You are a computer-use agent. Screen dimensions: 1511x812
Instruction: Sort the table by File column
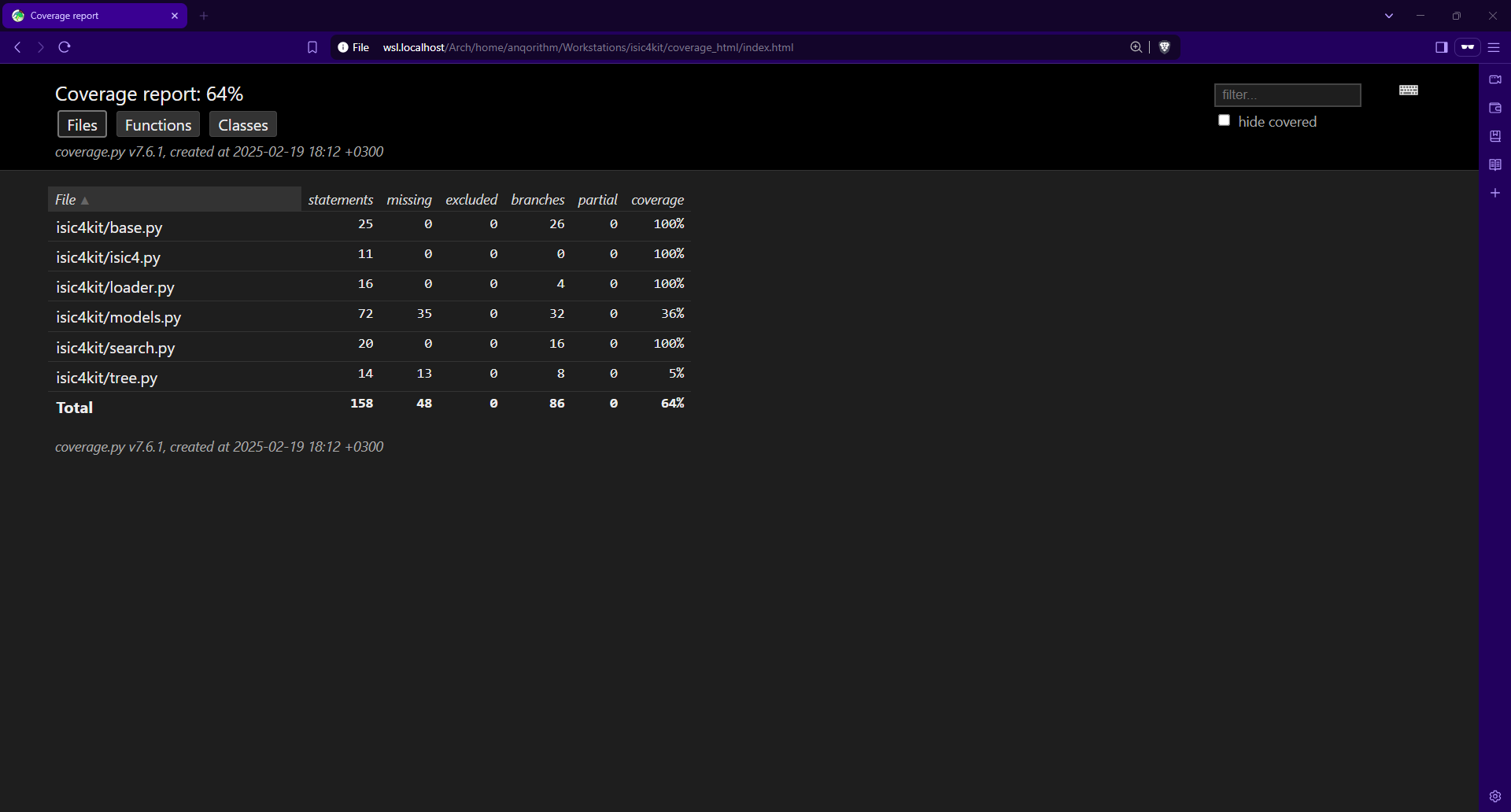66,200
